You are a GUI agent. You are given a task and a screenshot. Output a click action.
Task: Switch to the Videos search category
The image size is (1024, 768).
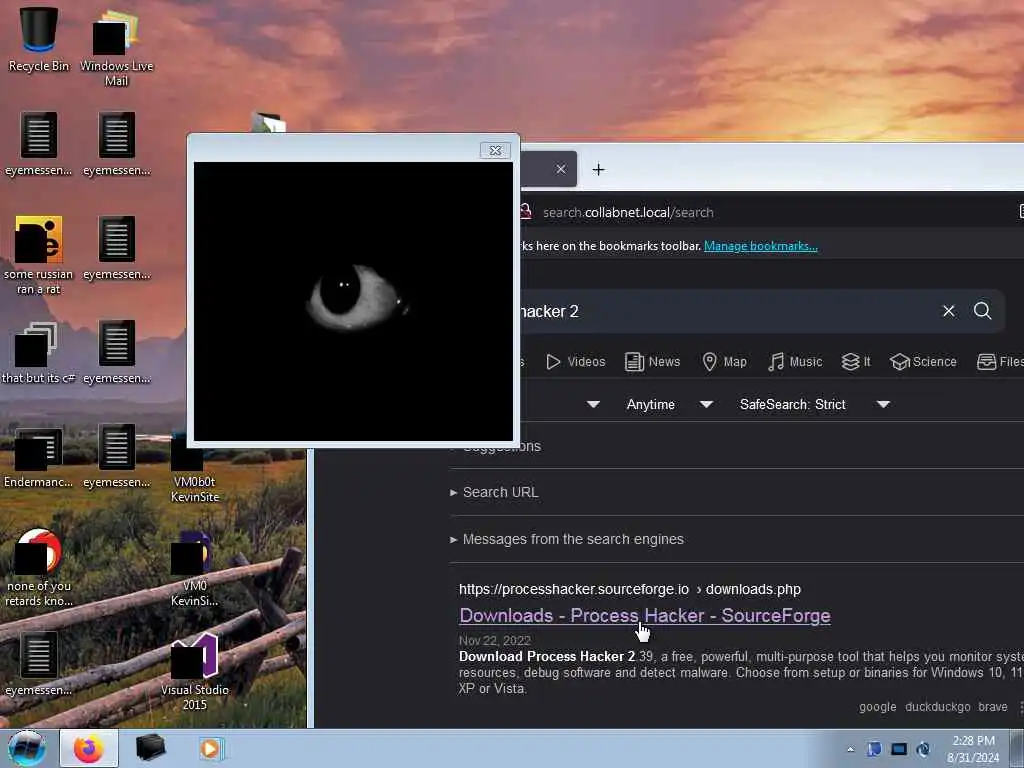pos(576,362)
